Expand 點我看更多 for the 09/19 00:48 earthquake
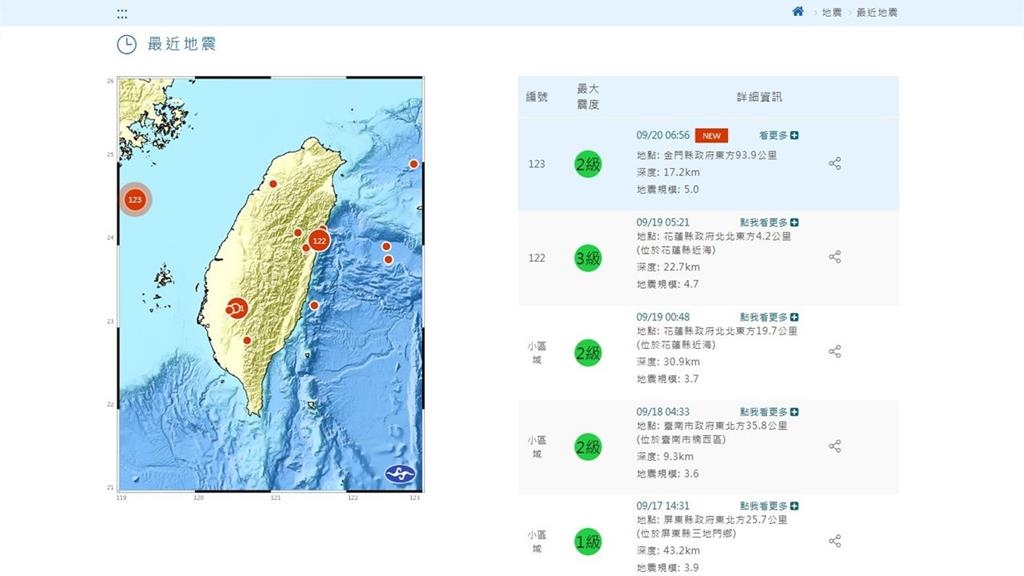The height and width of the screenshot is (576, 1024). click(x=769, y=317)
